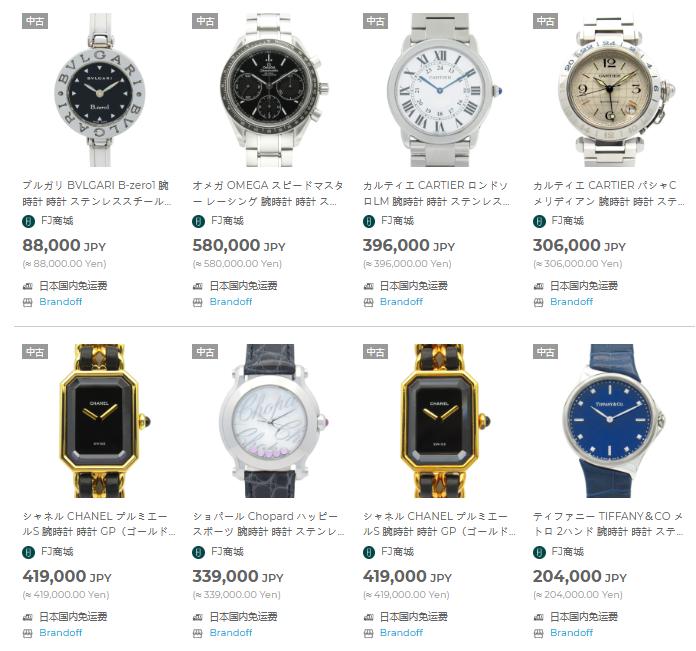Click shipping truck icon under 580,000 JPY price
The height and width of the screenshot is (651, 696).
[x=198, y=286]
